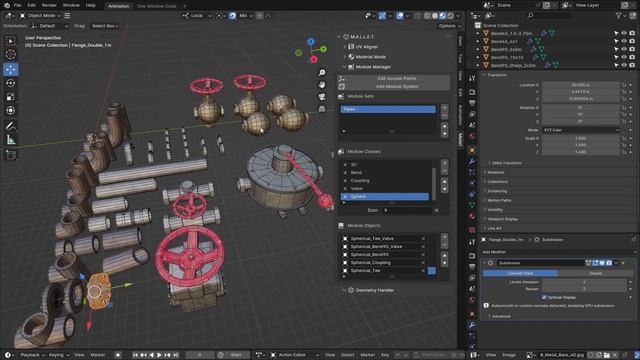The height and width of the screenshot is (360, 640).
Task: Click the Select Box tool icon
Action: 11,41
